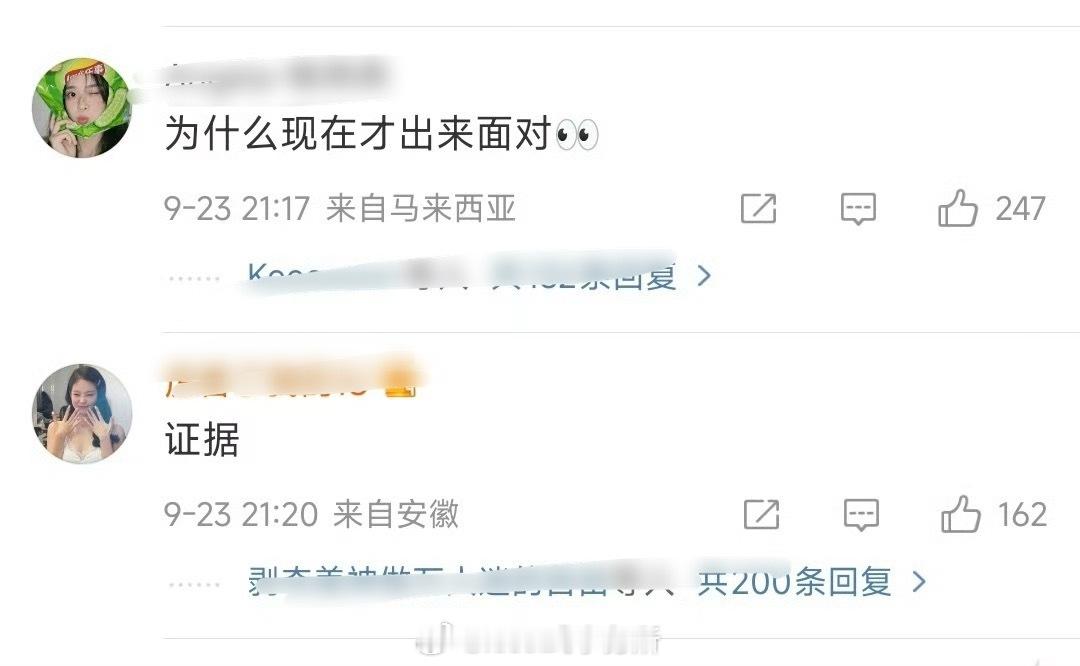The height and width of the screenshot is (666, 1080).
Task: Open the green snack-bag avatar profile
Action: point(81,107)
